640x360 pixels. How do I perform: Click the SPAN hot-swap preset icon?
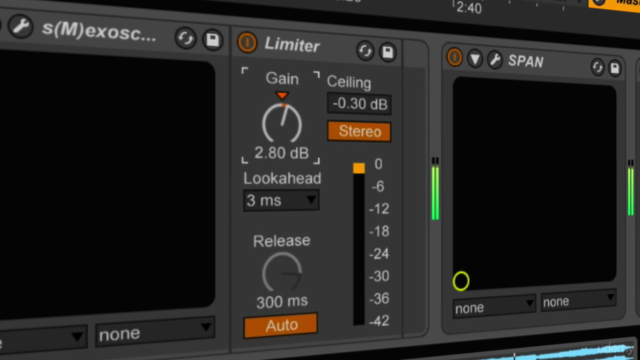tap(598, 67)
